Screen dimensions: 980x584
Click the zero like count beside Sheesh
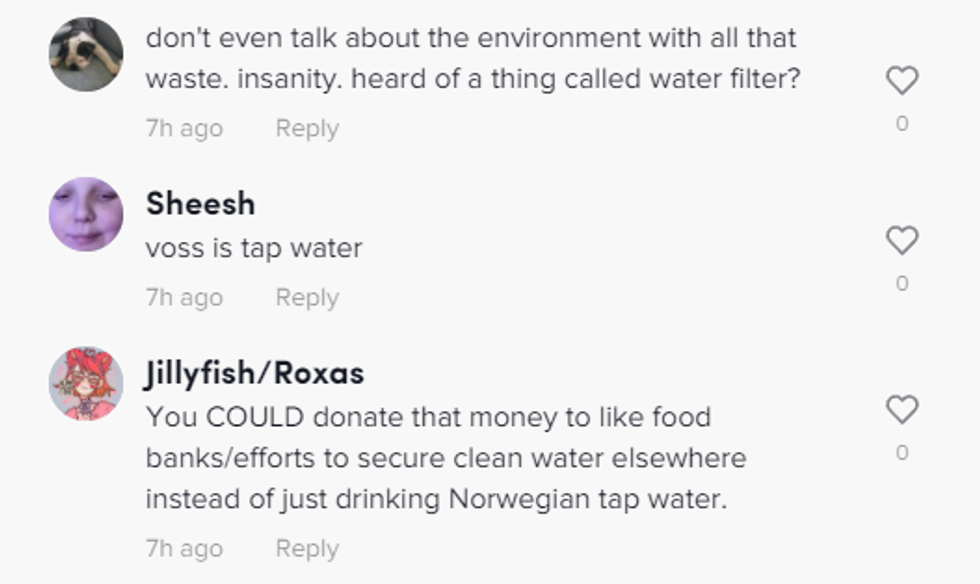click(902, 284)
